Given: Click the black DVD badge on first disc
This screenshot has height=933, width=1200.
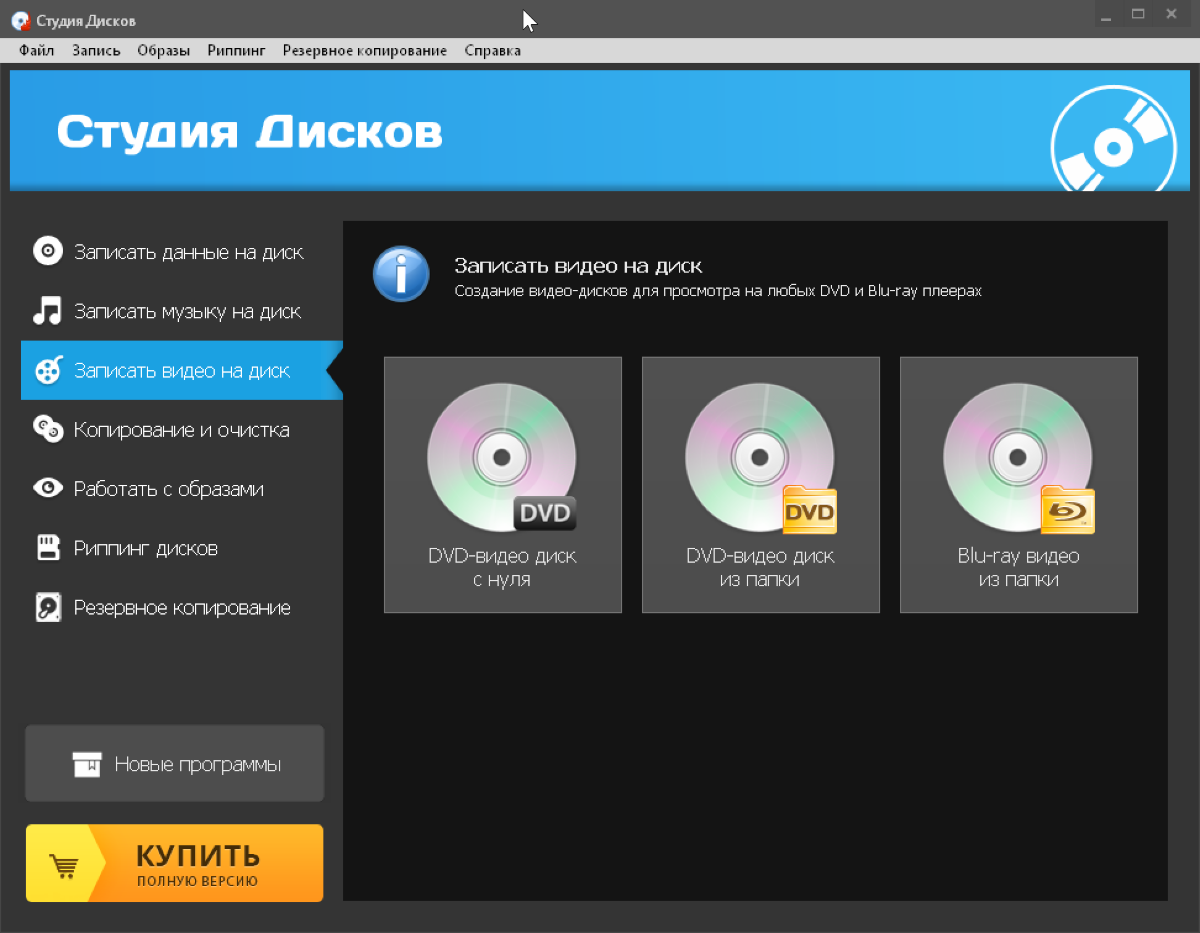Looking at the screenshot, I should [x=545, y=514].
